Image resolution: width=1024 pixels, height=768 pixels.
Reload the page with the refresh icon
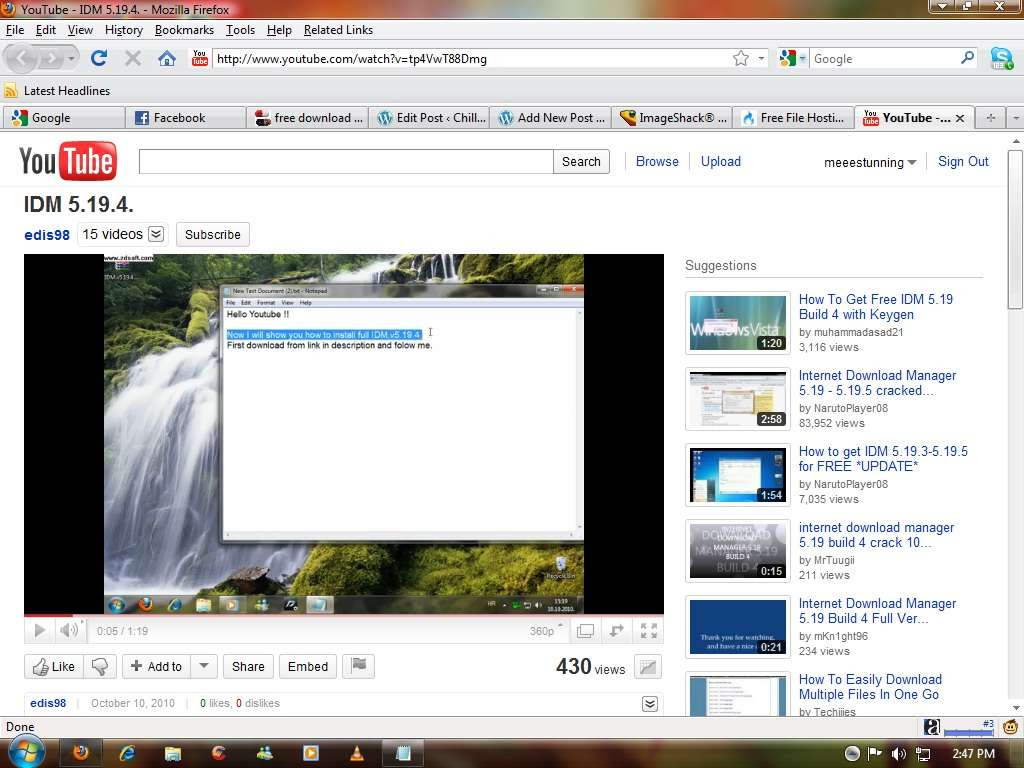pos(99,58)
